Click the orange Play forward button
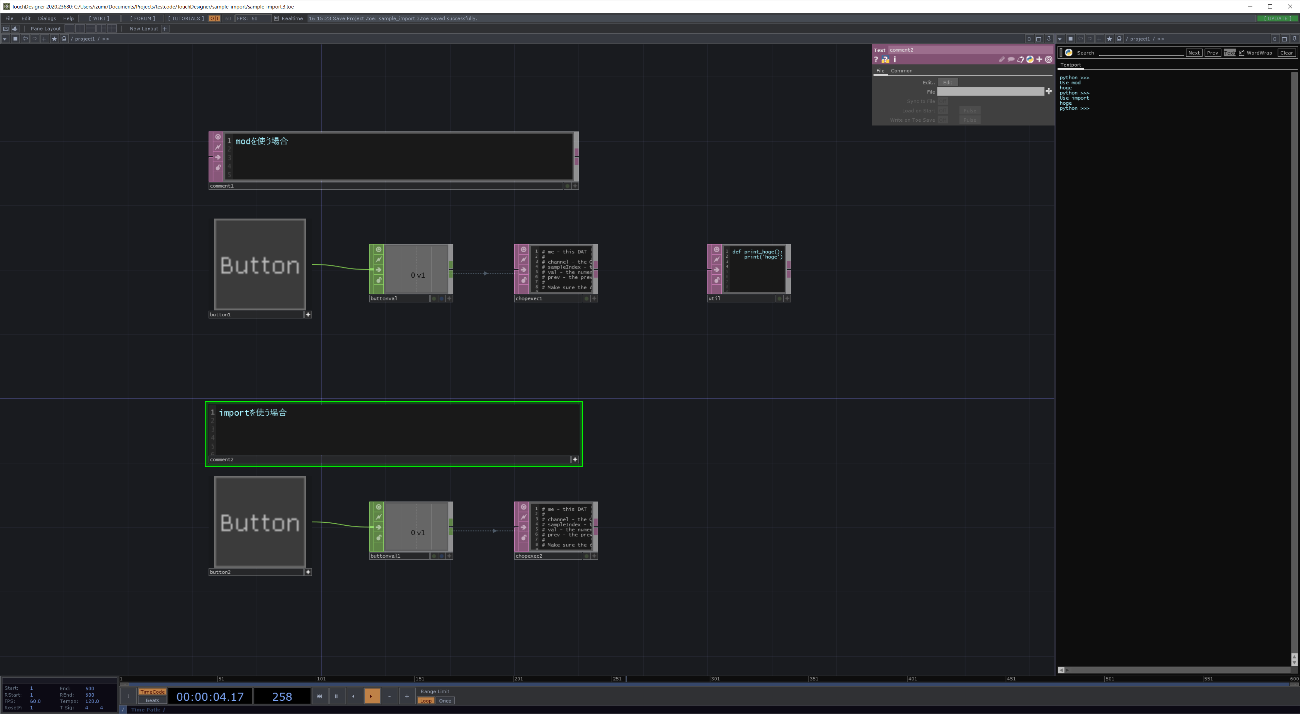1300x714 pixels. 371,696
